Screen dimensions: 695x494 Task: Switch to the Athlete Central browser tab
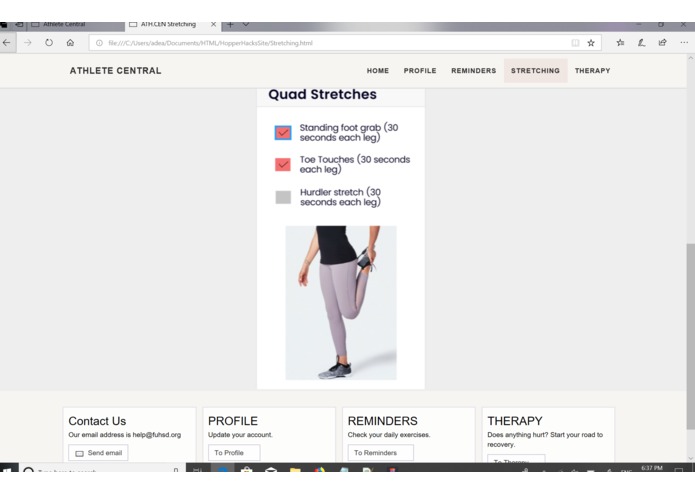[62, 24]
